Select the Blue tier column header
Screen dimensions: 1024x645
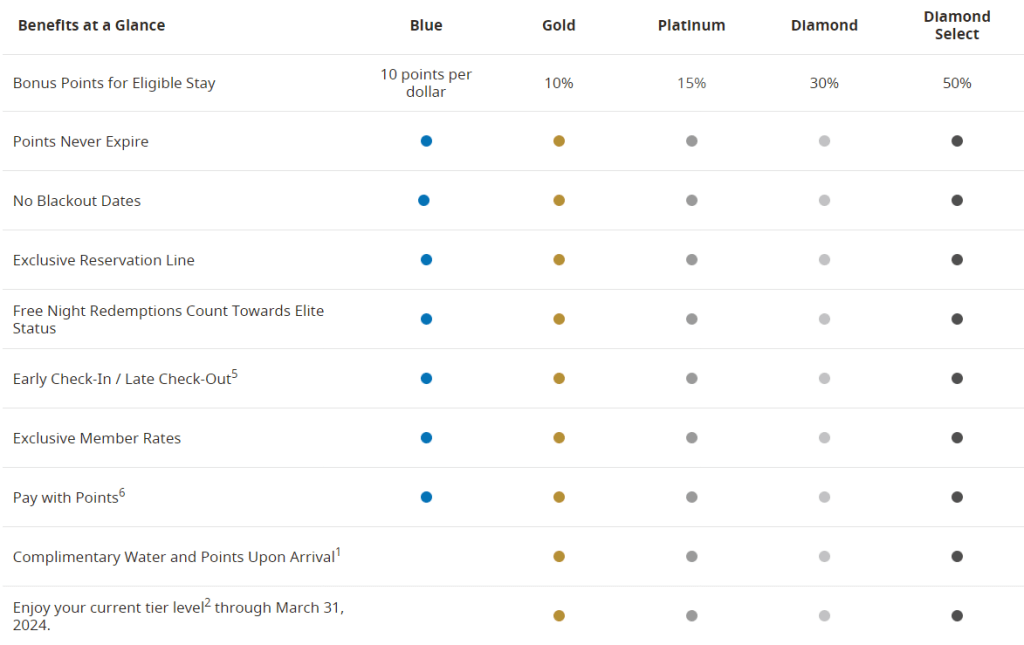[426, 25]
